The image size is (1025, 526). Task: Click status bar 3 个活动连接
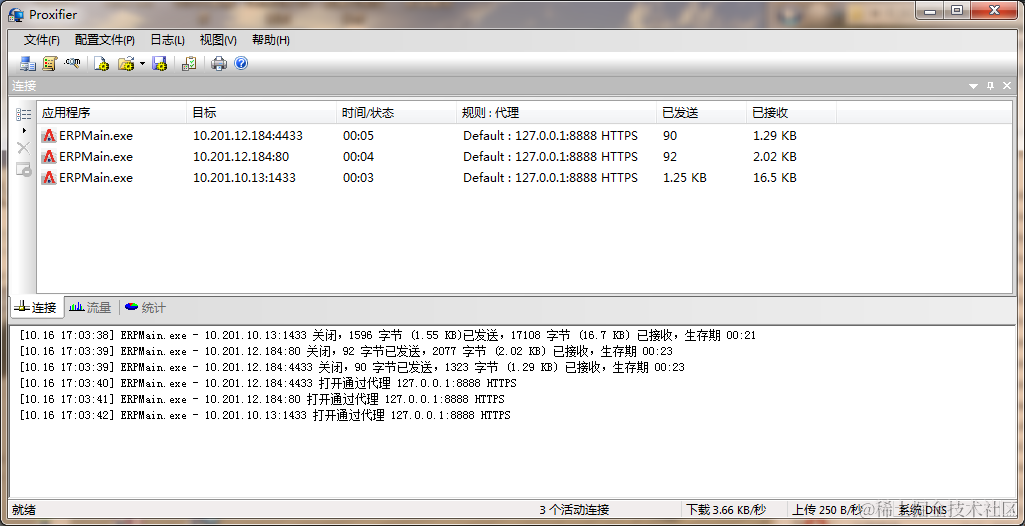(x=575, y=510)
